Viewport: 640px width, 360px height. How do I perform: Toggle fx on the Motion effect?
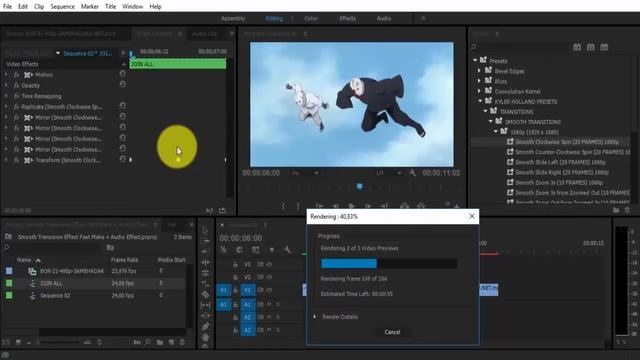16,75
